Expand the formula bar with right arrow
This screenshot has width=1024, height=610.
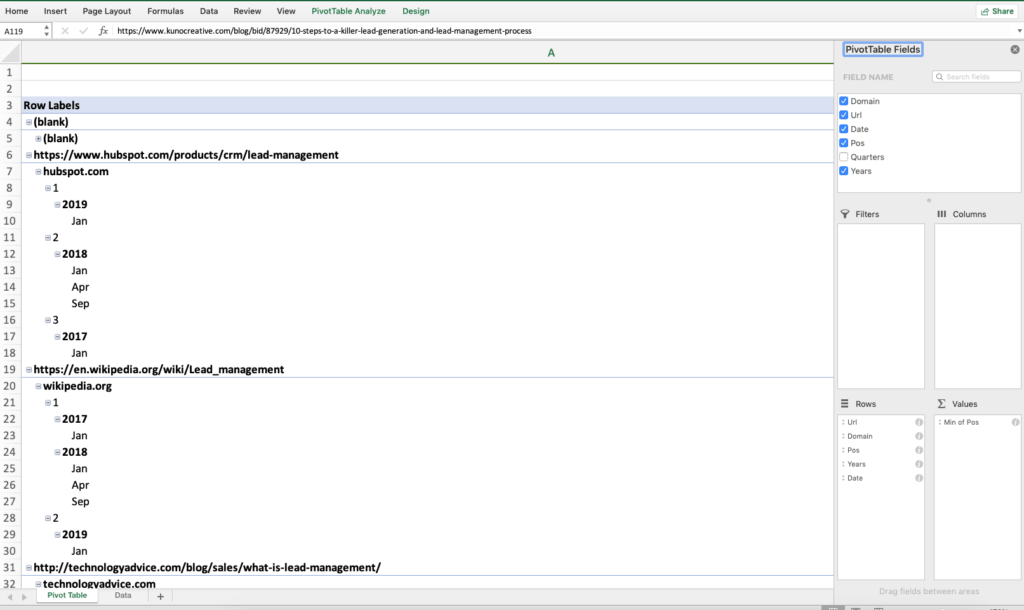(1019, 31)
